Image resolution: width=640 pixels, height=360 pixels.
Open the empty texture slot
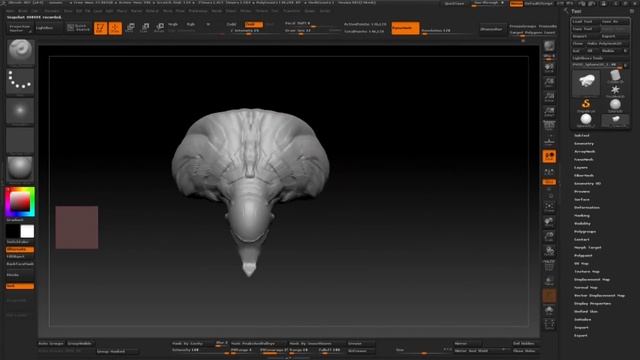tap(20, 140)
